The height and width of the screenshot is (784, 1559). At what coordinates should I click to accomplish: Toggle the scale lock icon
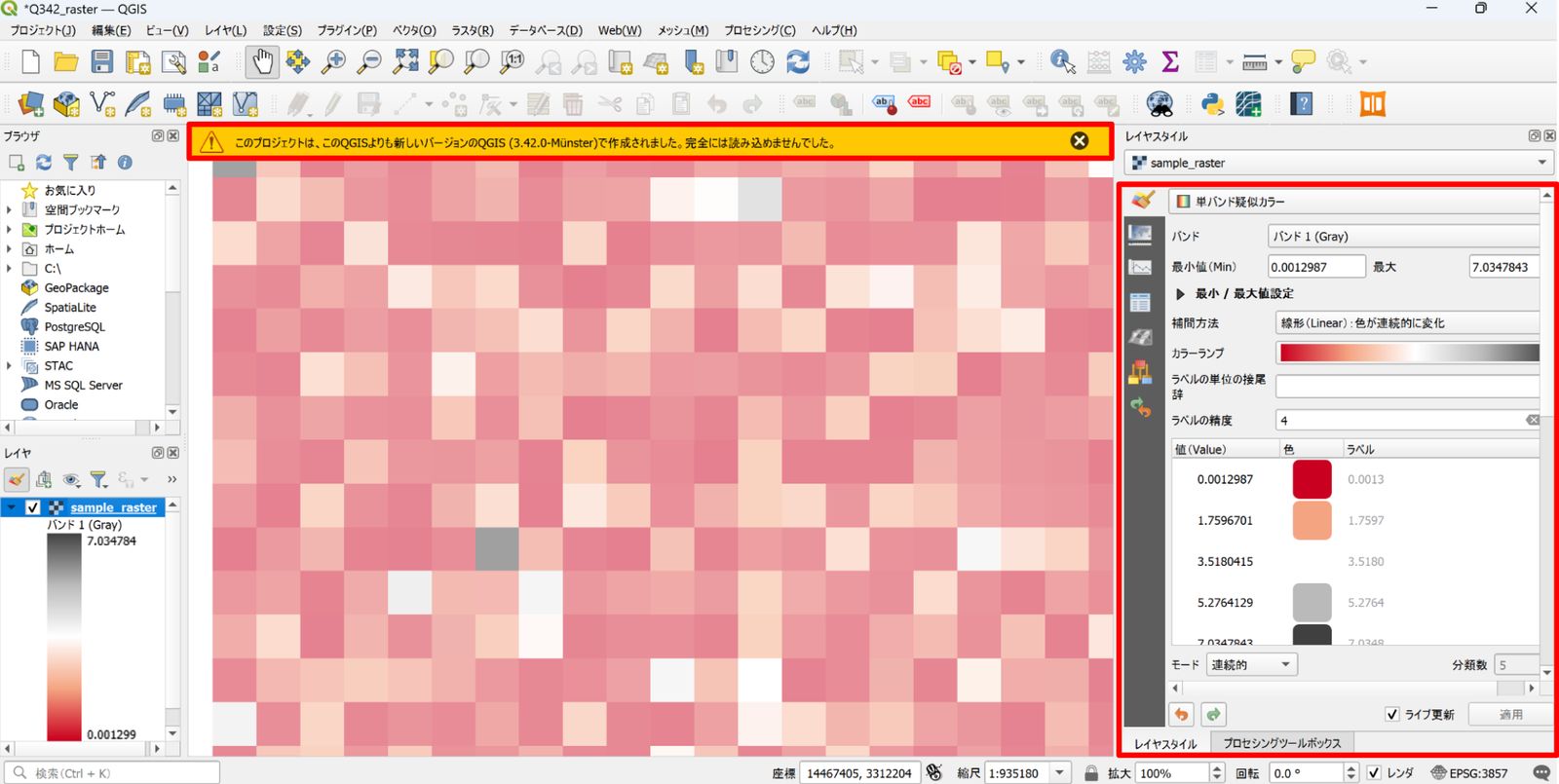1091,773
